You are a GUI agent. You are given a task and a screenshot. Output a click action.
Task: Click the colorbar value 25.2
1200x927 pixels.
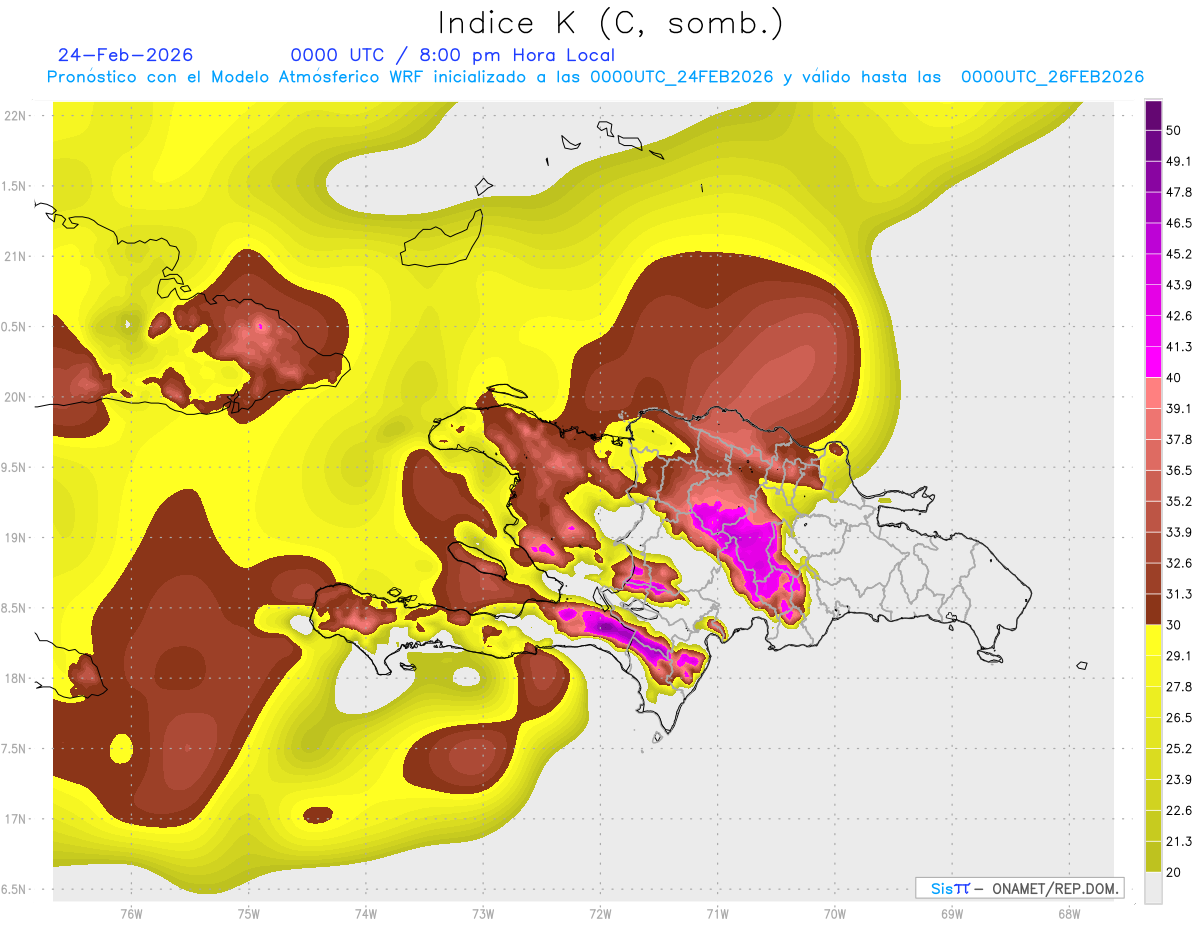(1179, 748)
